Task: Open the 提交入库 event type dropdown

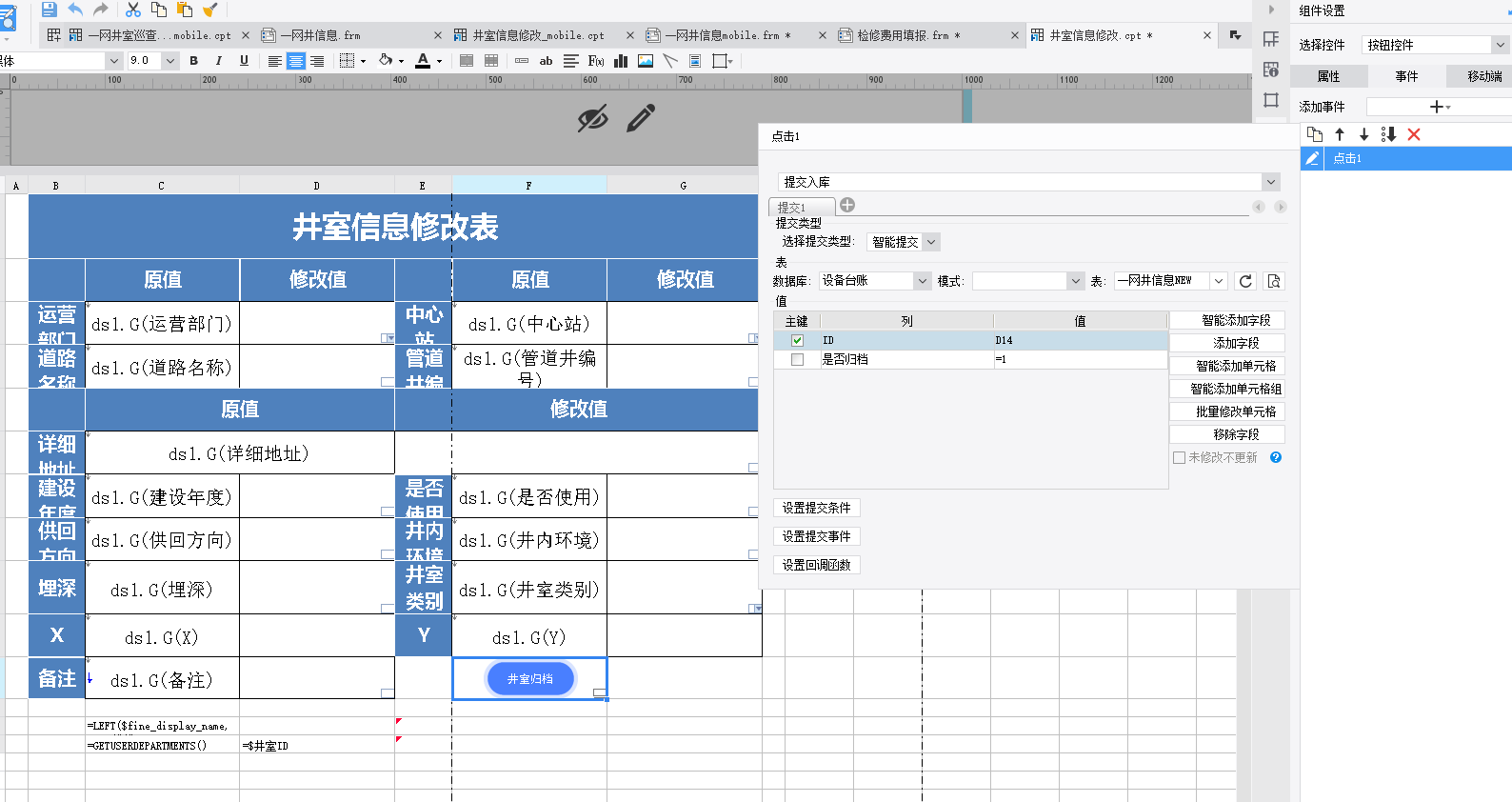Action: click(1029, 182)
